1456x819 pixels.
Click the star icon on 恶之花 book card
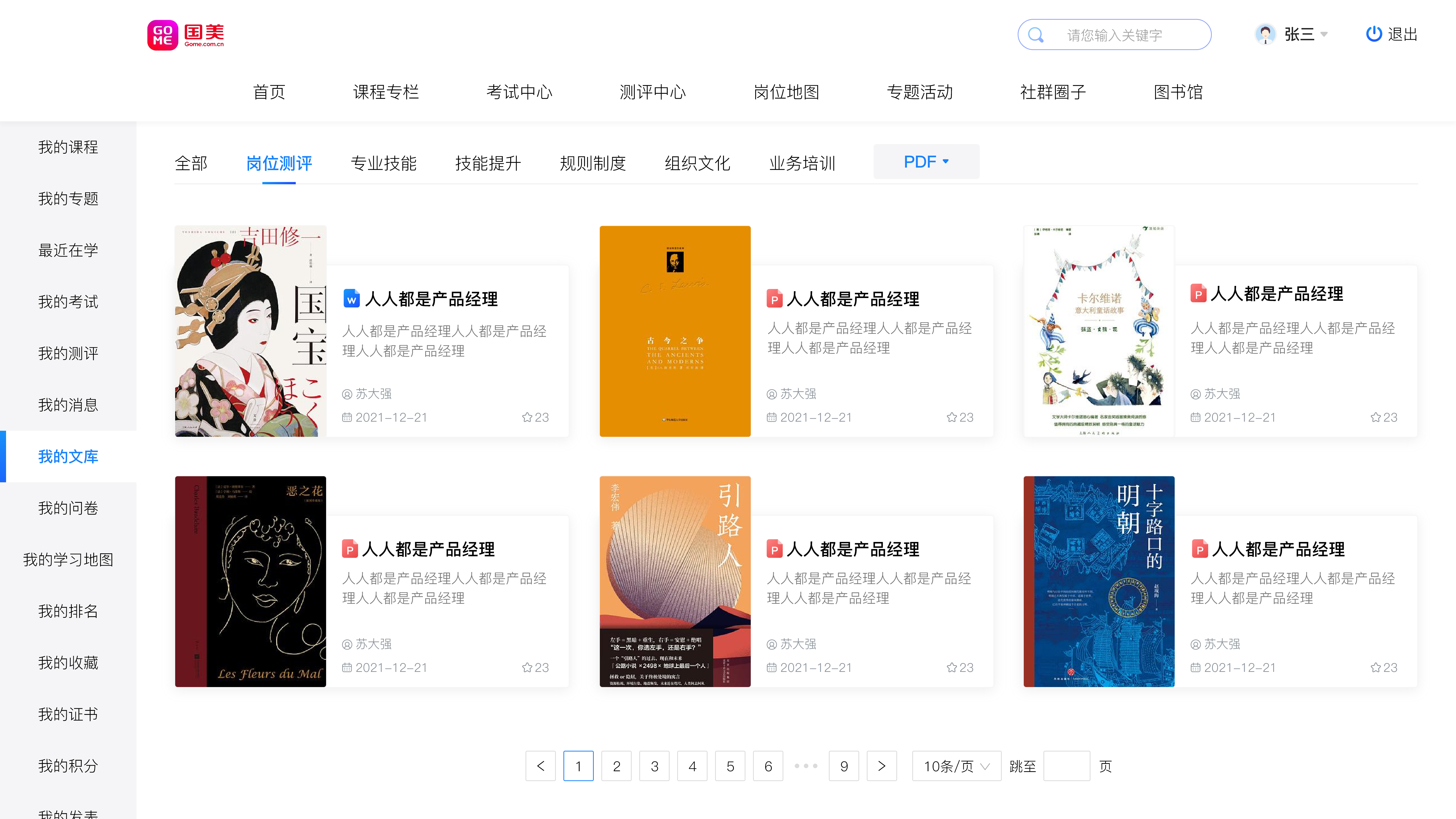[x=527, y=668]
